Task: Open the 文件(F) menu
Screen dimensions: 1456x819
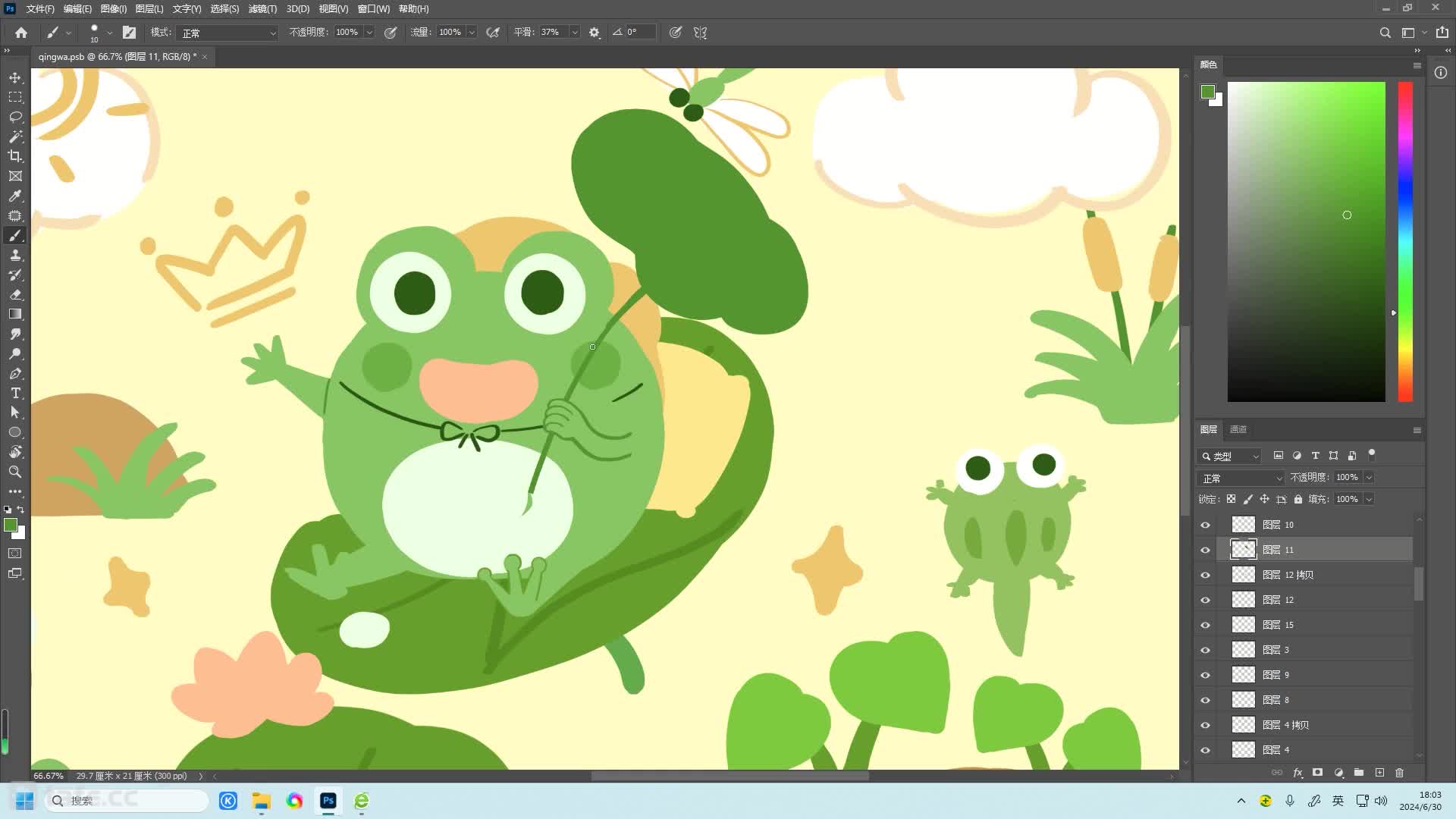Action: click(40, 8)
